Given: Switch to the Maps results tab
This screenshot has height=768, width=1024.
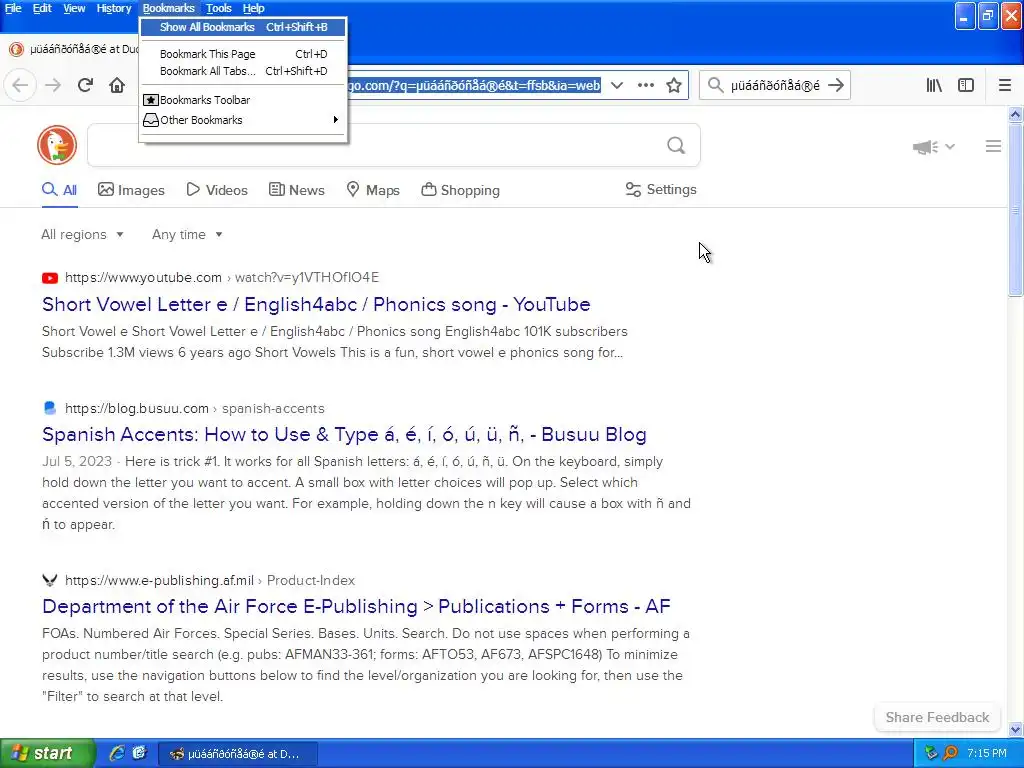Looking at the screenshot, I should (x=373, y=190).
